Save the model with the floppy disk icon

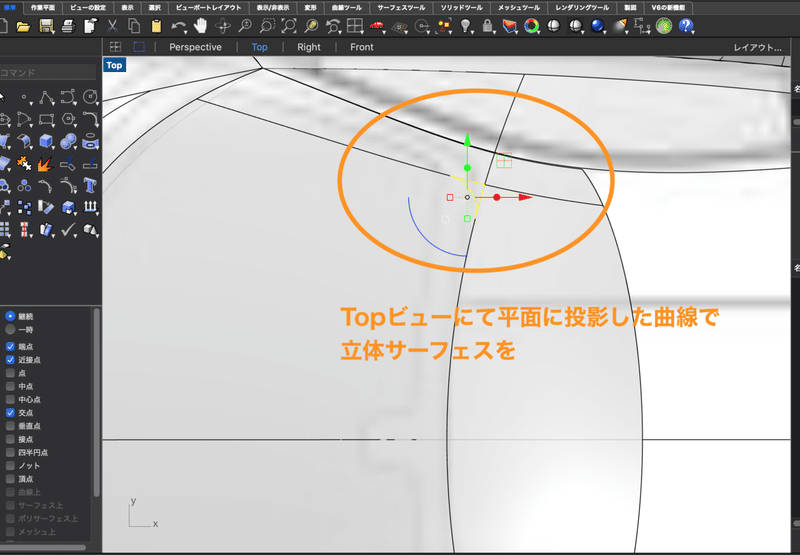coord(46,26)
